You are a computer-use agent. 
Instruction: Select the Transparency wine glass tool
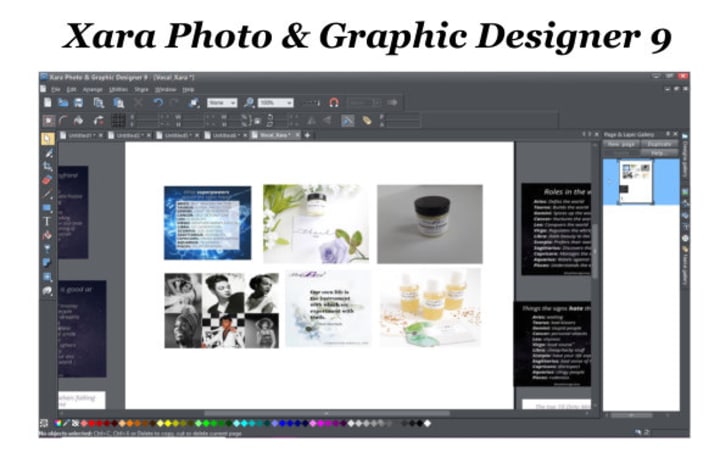point(48,249)
